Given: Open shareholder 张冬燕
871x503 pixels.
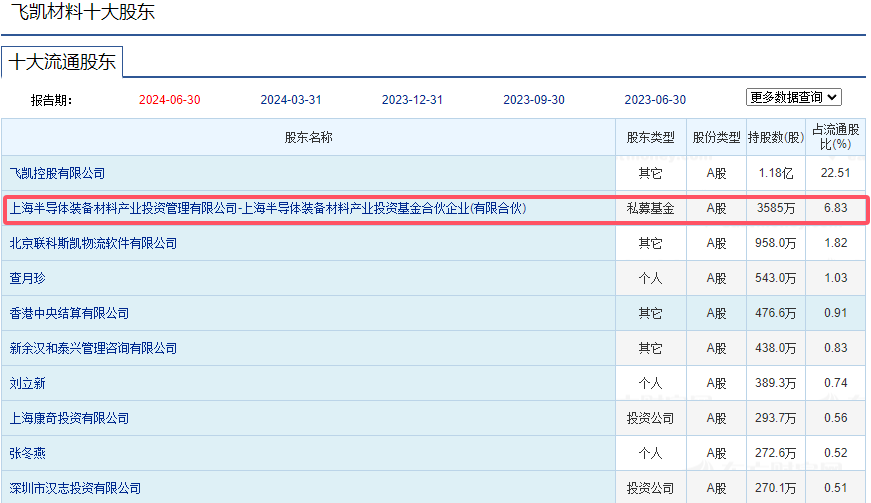Looking at the screenshot, I should 27,453.
